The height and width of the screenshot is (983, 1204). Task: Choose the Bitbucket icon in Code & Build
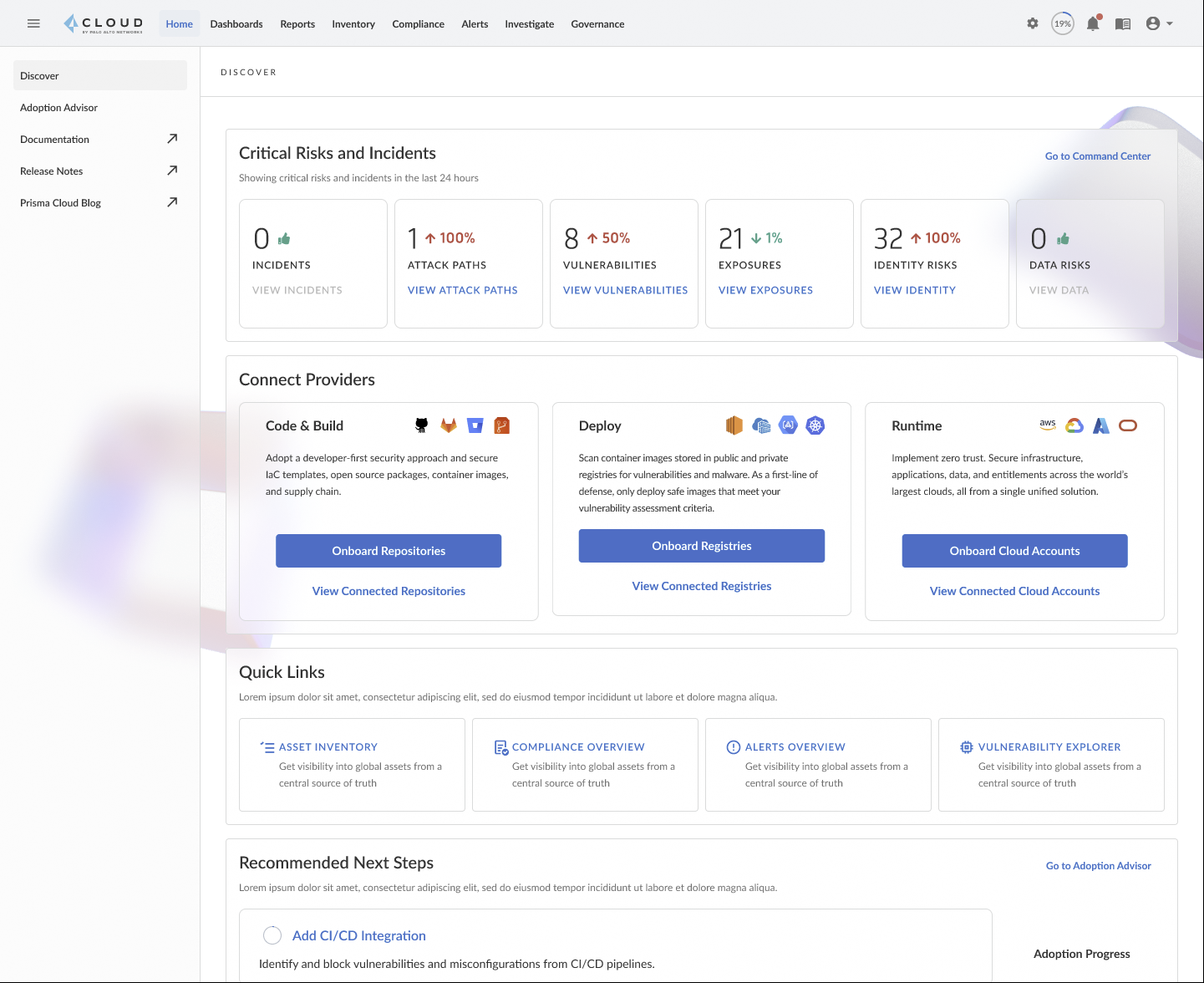point(475,425)
